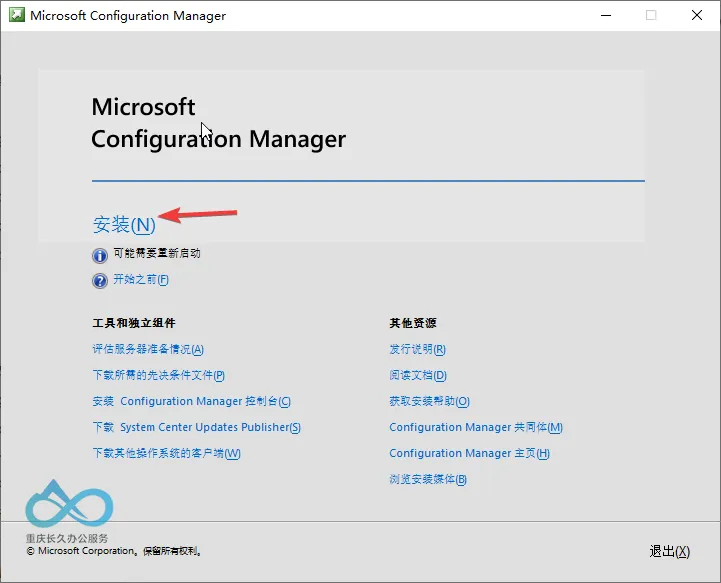
Task: Open the 开始之前(F) link
Action: tap(141, 280)
